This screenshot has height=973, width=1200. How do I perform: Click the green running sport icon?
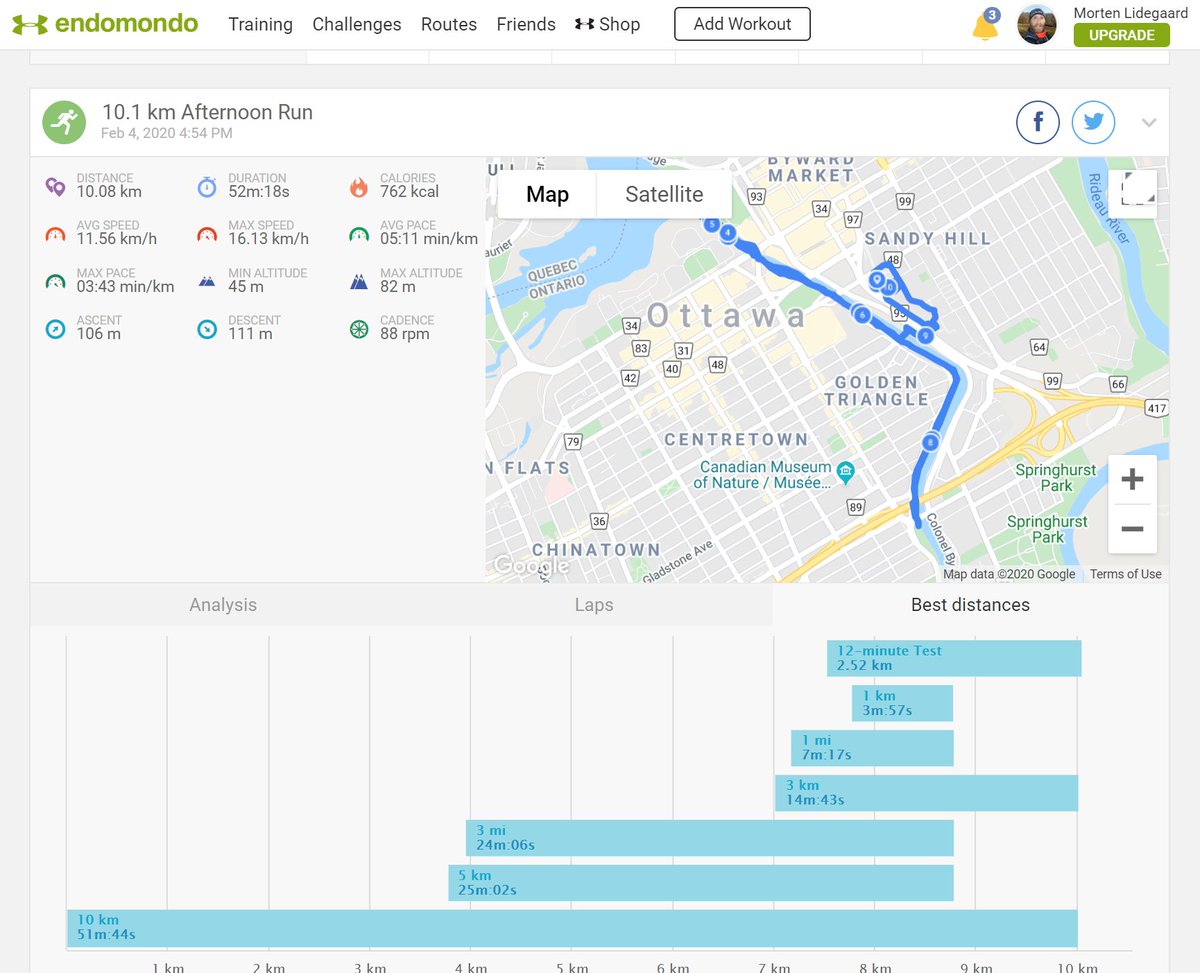63,122
